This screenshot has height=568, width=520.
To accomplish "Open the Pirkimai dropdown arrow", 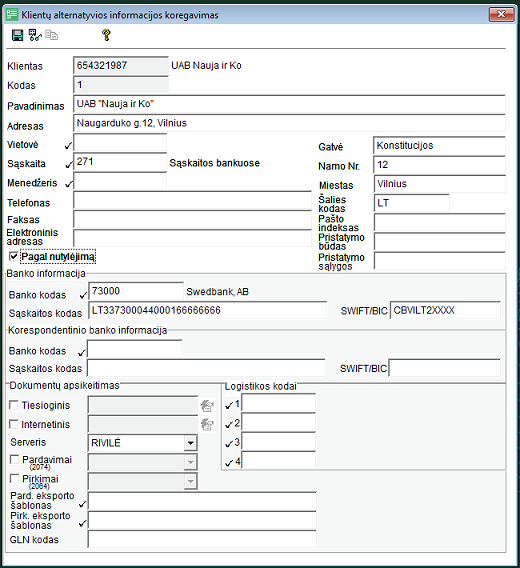I will click(x=190, y=481).
